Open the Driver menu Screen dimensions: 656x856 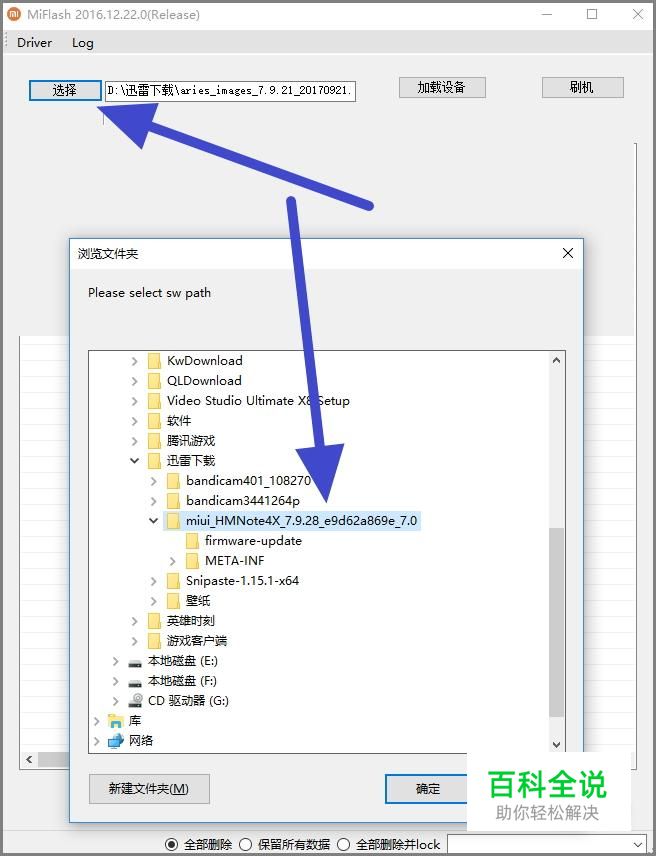pyautogui.click(x=34, y=43)
